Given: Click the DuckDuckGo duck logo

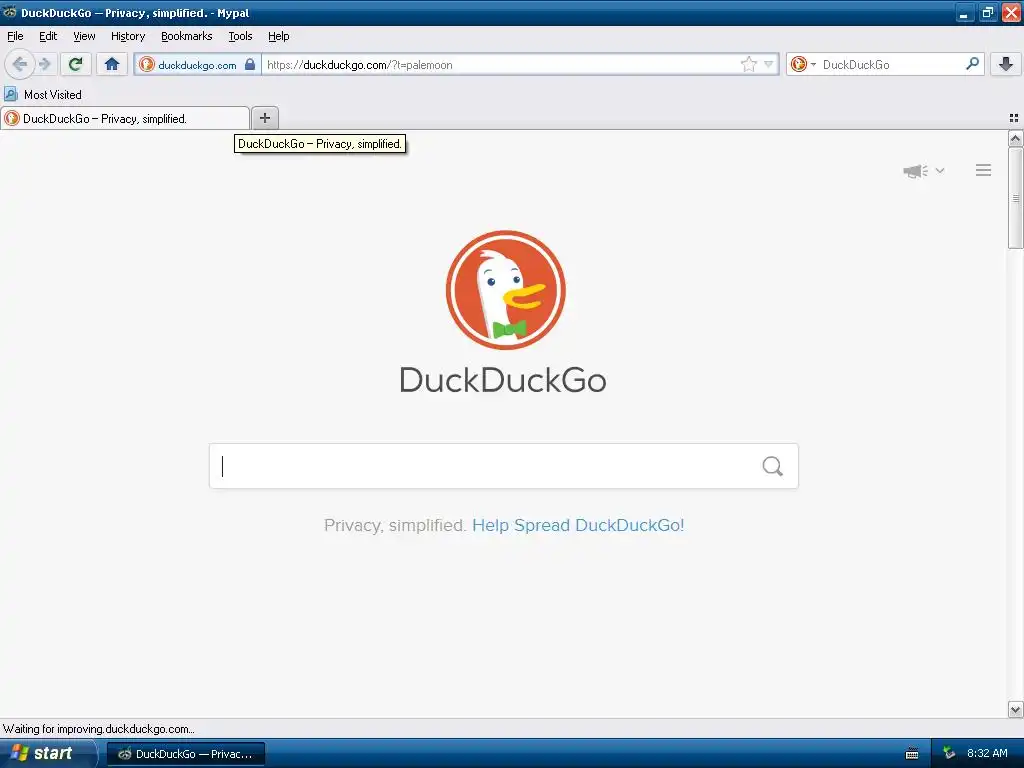Looking at the screenshot, I should (x=505, y=290).
